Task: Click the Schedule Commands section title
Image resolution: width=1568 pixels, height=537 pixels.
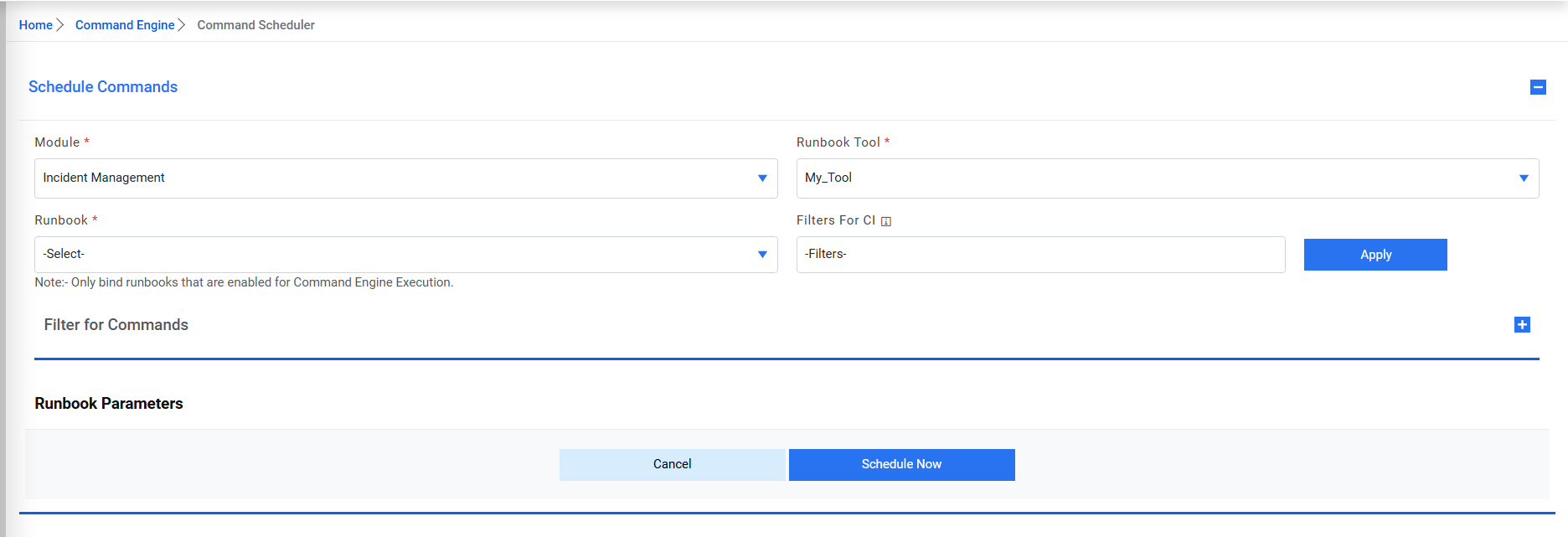Action: [103, 87]
